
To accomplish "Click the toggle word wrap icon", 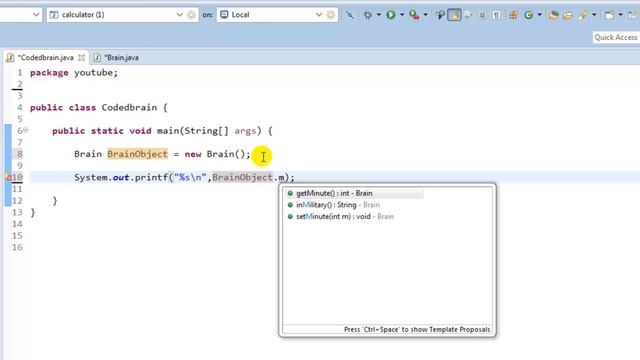I will tap(468, 15).
